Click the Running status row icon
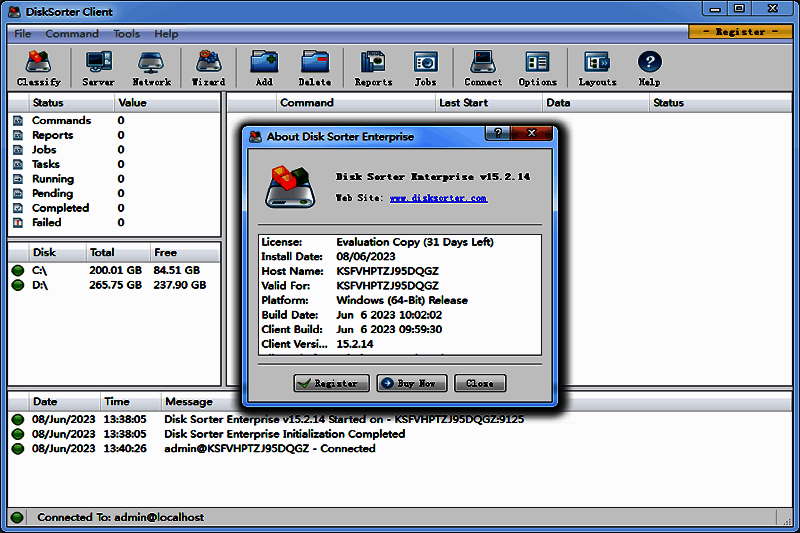800x533 pixels. click(18, 179)
